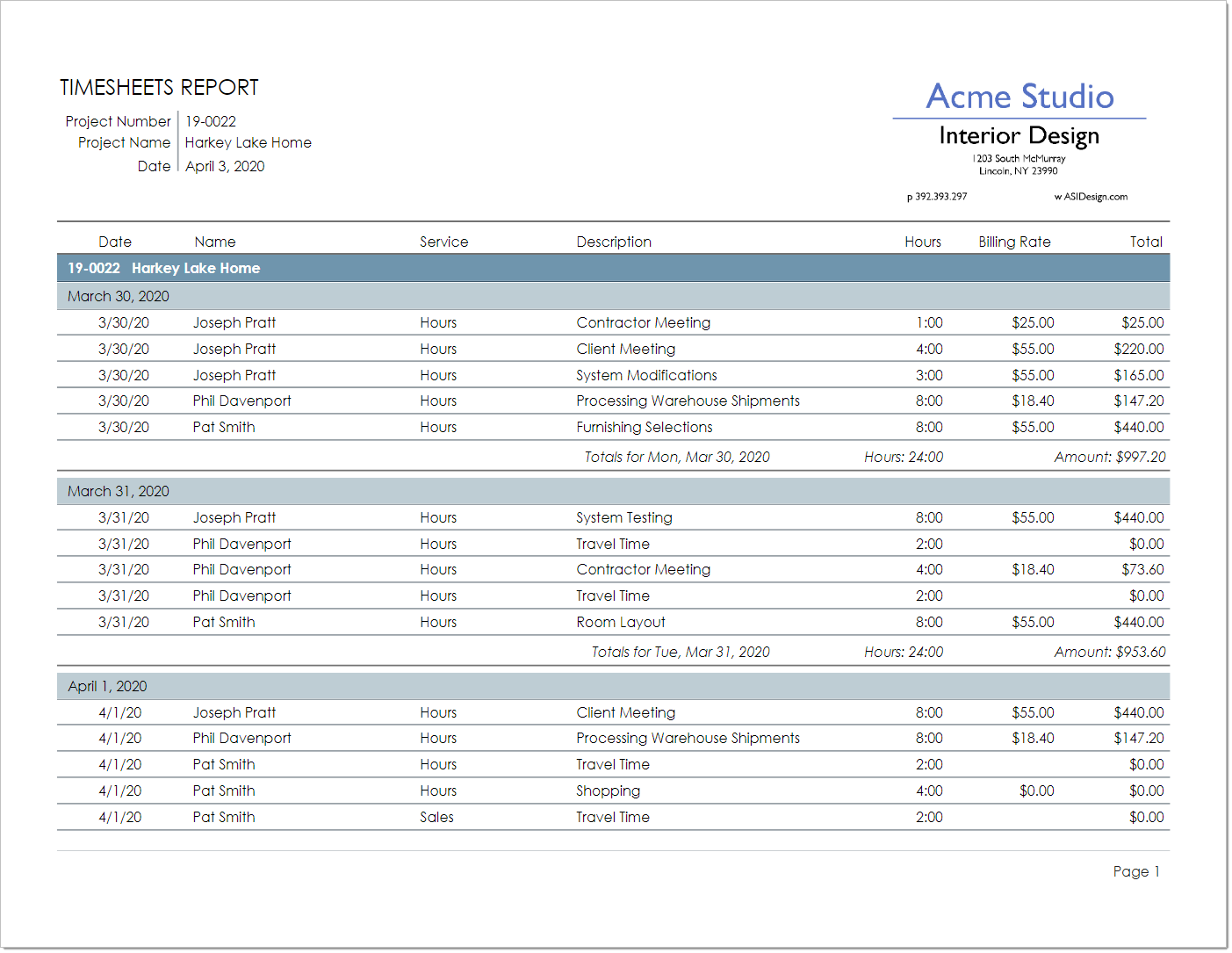This screenshot has width=1232, height=953.
Task: Click the Billing Rate column header
Action: 1014,242
